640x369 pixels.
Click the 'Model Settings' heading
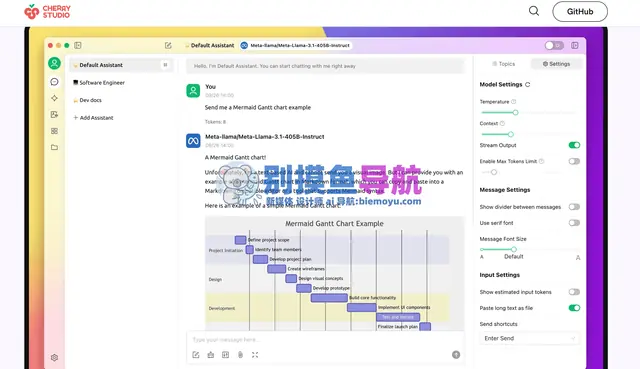tap(501, 84)
